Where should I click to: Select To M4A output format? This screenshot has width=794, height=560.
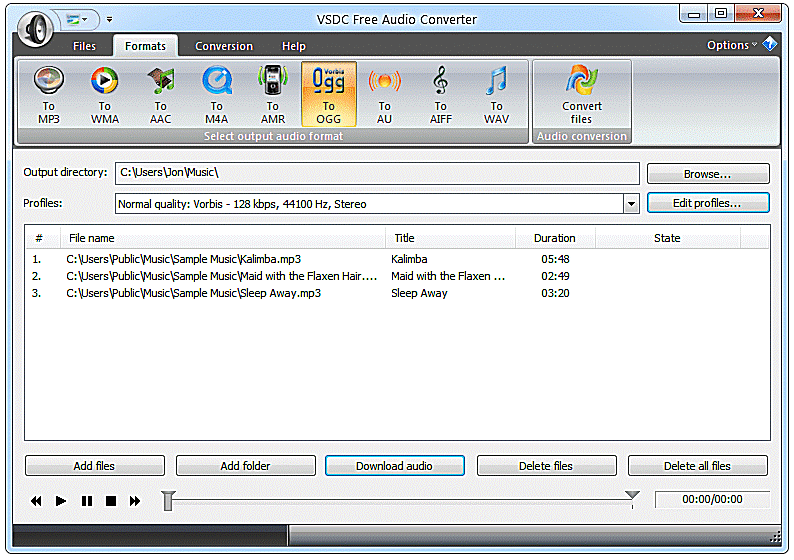click(217, 95)
